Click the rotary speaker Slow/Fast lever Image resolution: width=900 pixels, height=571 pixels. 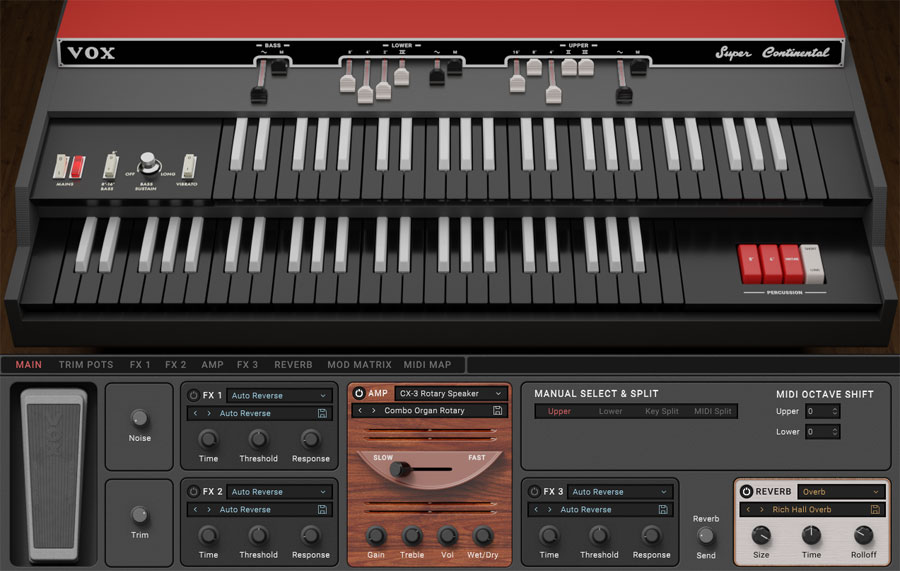coord(400,469)
